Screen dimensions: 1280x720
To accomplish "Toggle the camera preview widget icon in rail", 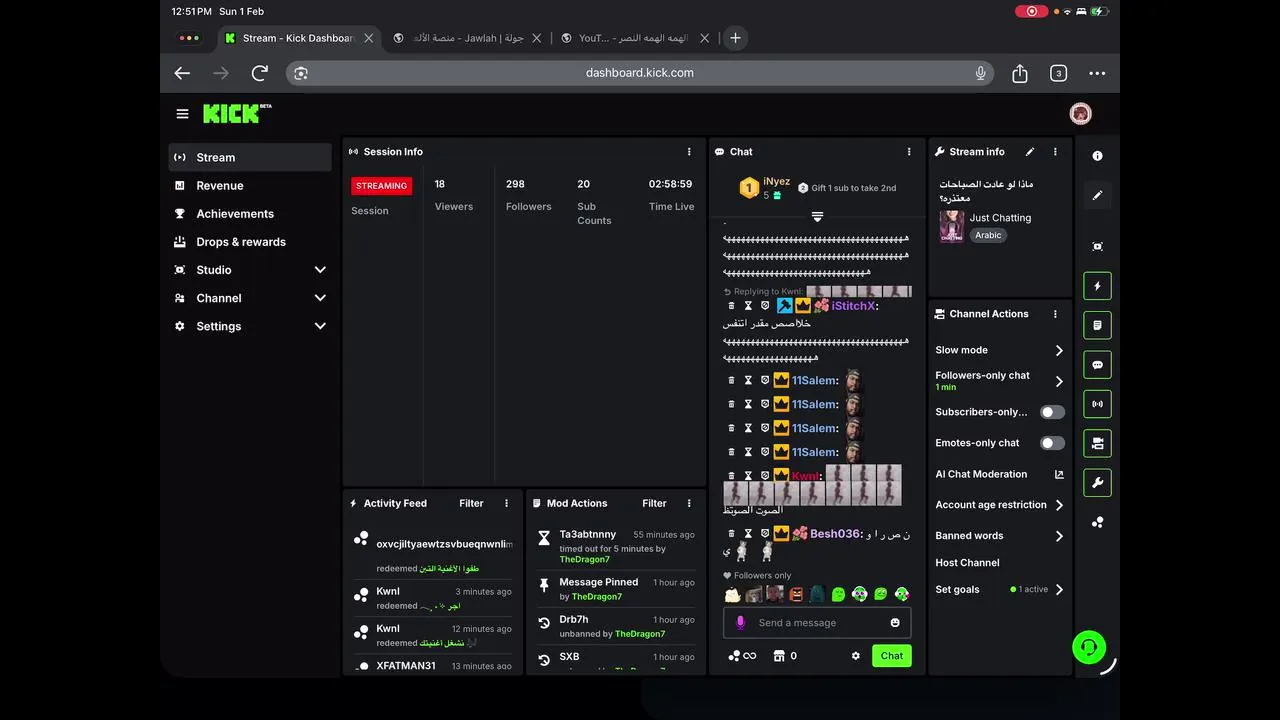I will (x=1097, y=443).
